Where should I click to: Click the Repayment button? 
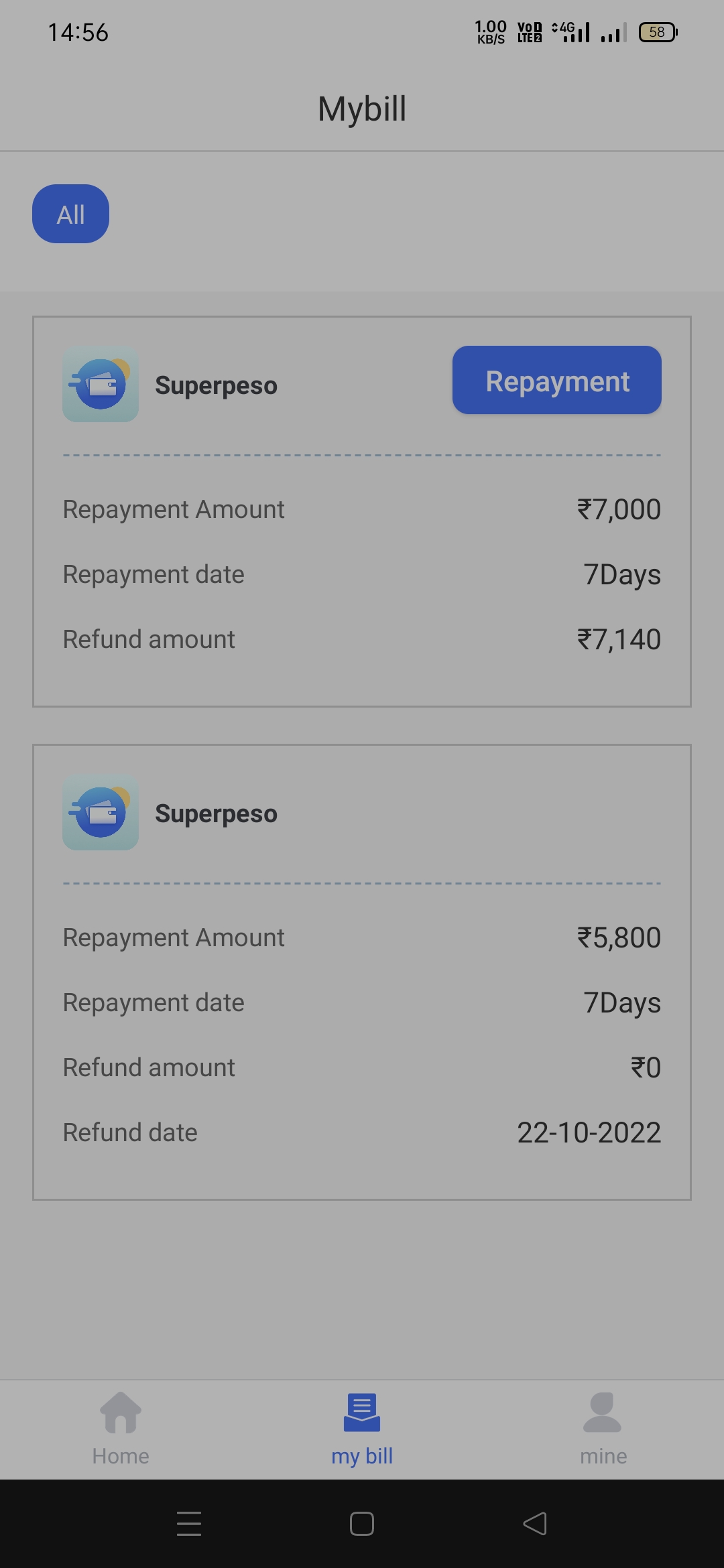[x=556, y=380]
